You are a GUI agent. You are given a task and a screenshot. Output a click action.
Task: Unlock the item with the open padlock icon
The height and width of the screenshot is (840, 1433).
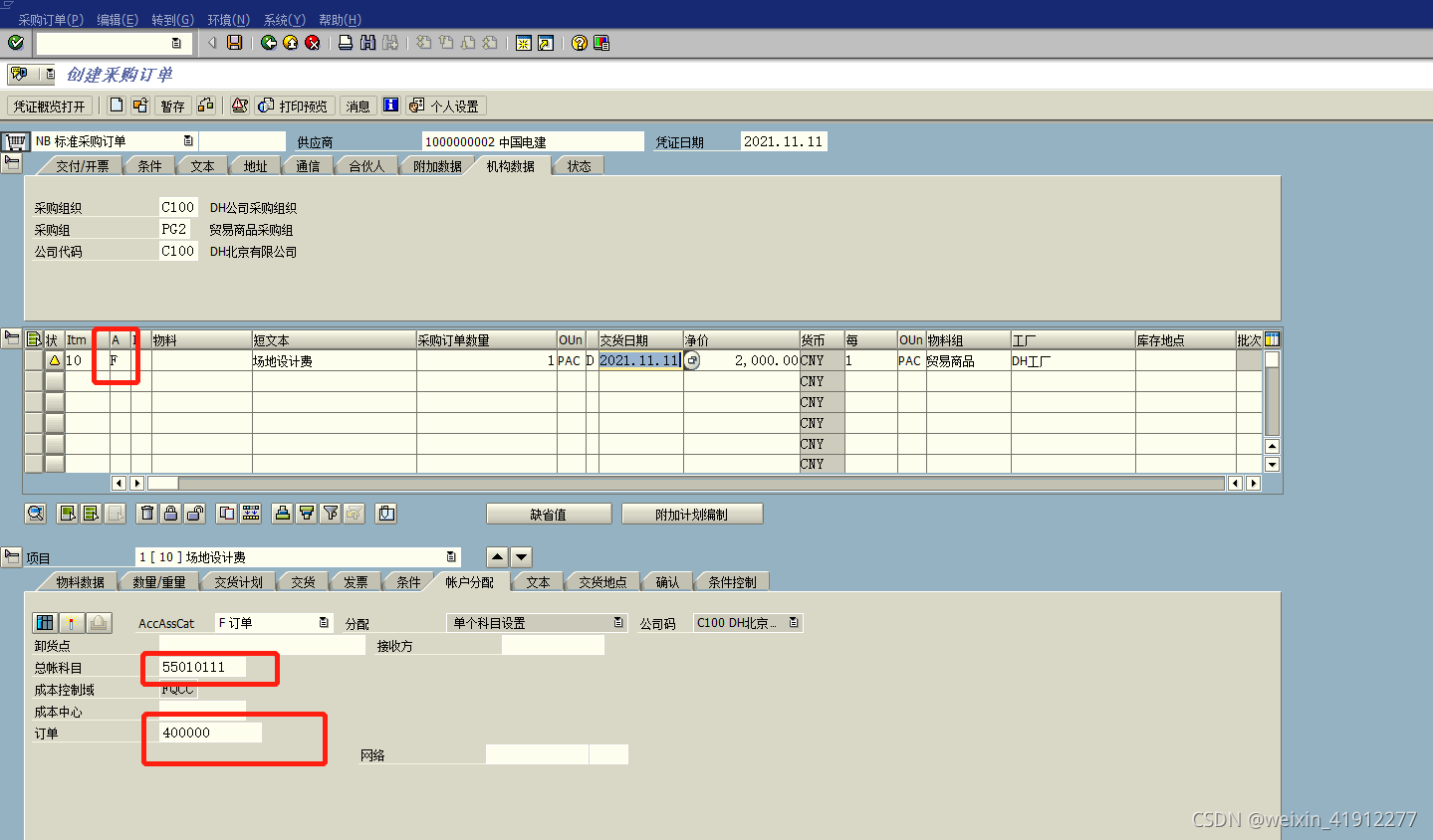pyautogui.click(x=195, y=514)
